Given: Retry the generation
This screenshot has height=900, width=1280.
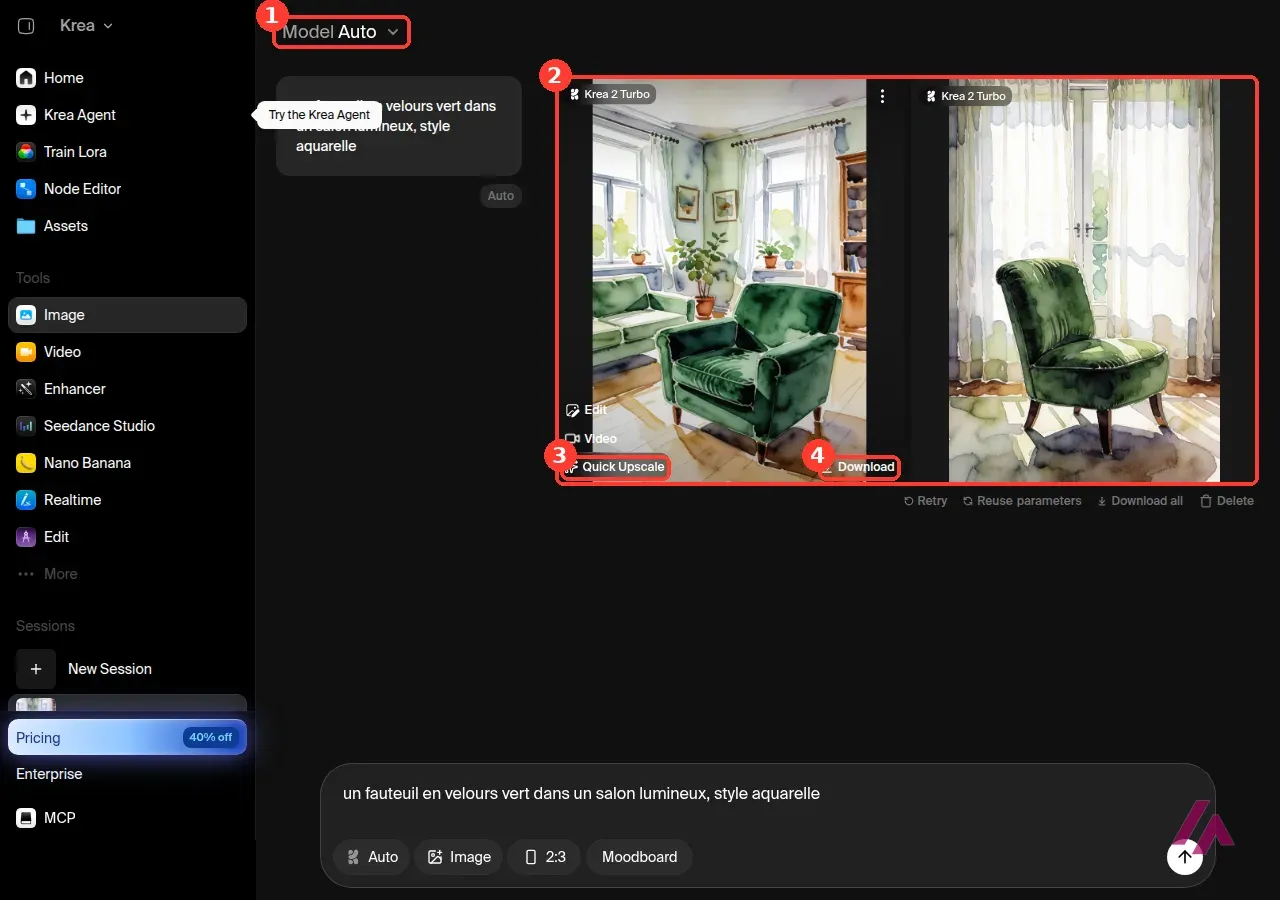Looking at the screenshot, I should tap(925, 501).
